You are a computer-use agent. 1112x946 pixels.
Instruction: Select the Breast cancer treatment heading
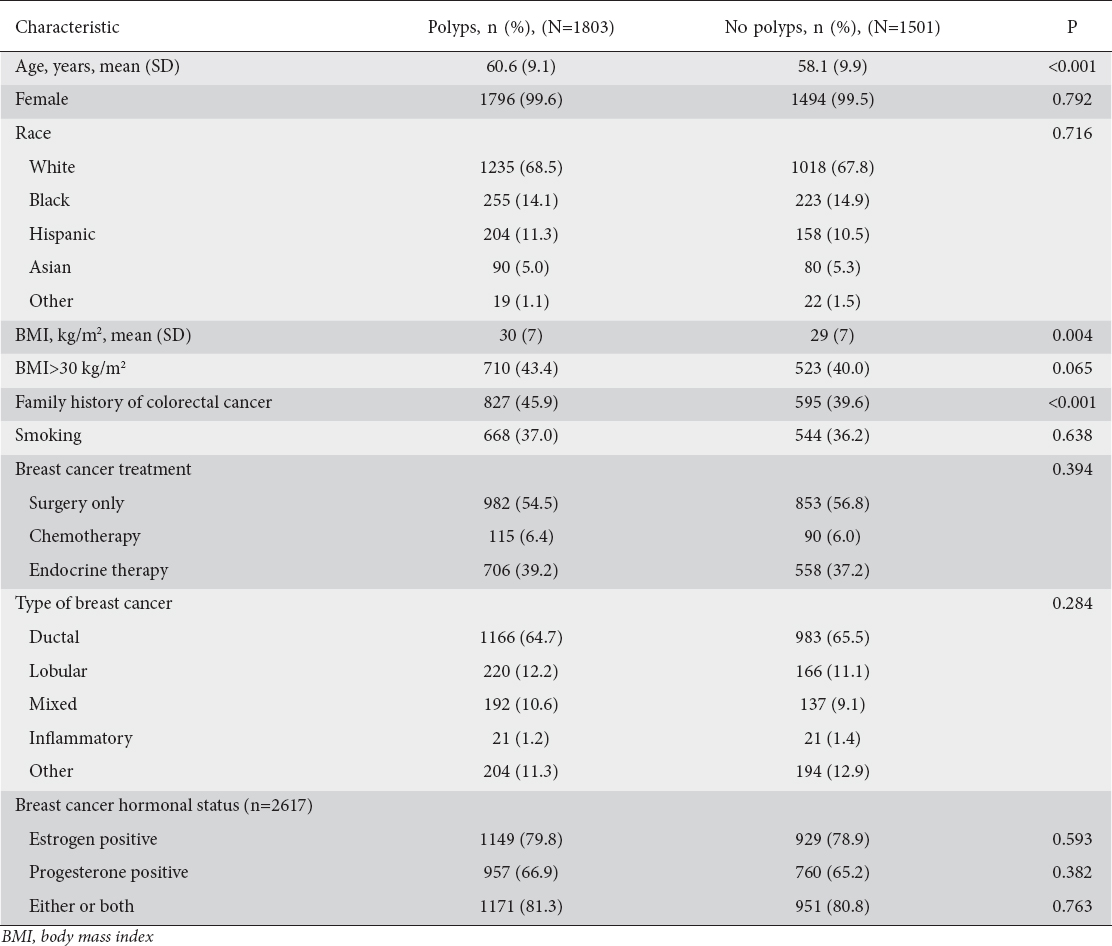[103, 469]
